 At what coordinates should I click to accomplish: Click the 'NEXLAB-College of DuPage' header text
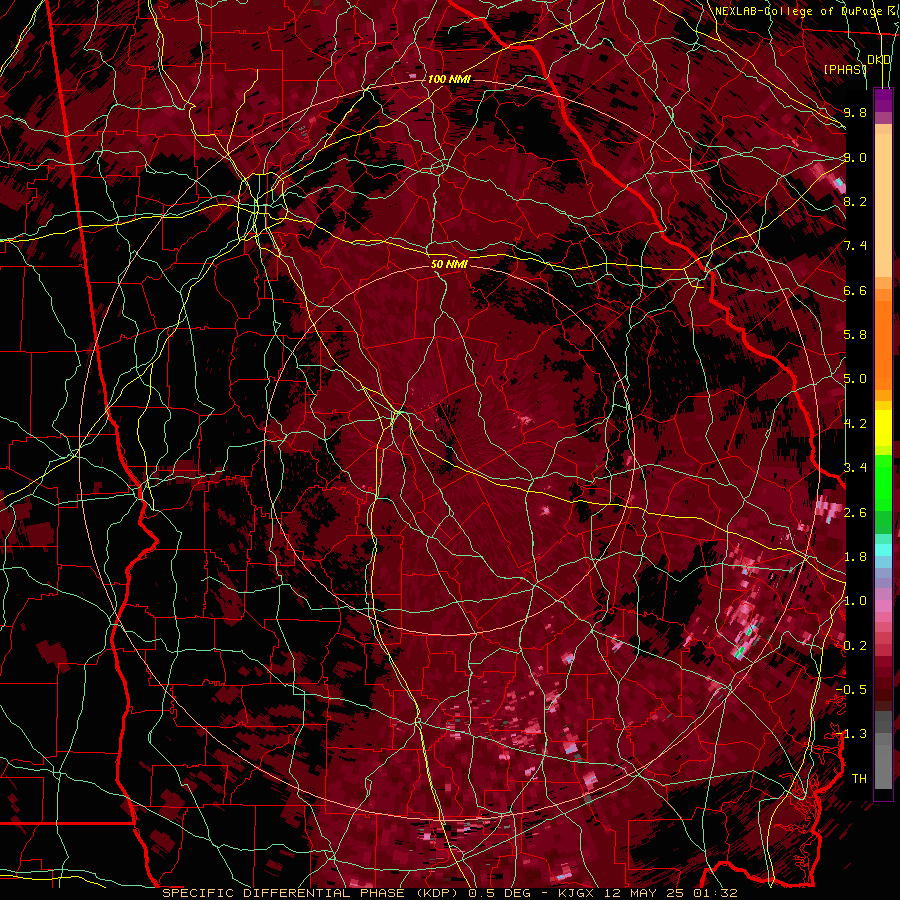coord(798,11)
